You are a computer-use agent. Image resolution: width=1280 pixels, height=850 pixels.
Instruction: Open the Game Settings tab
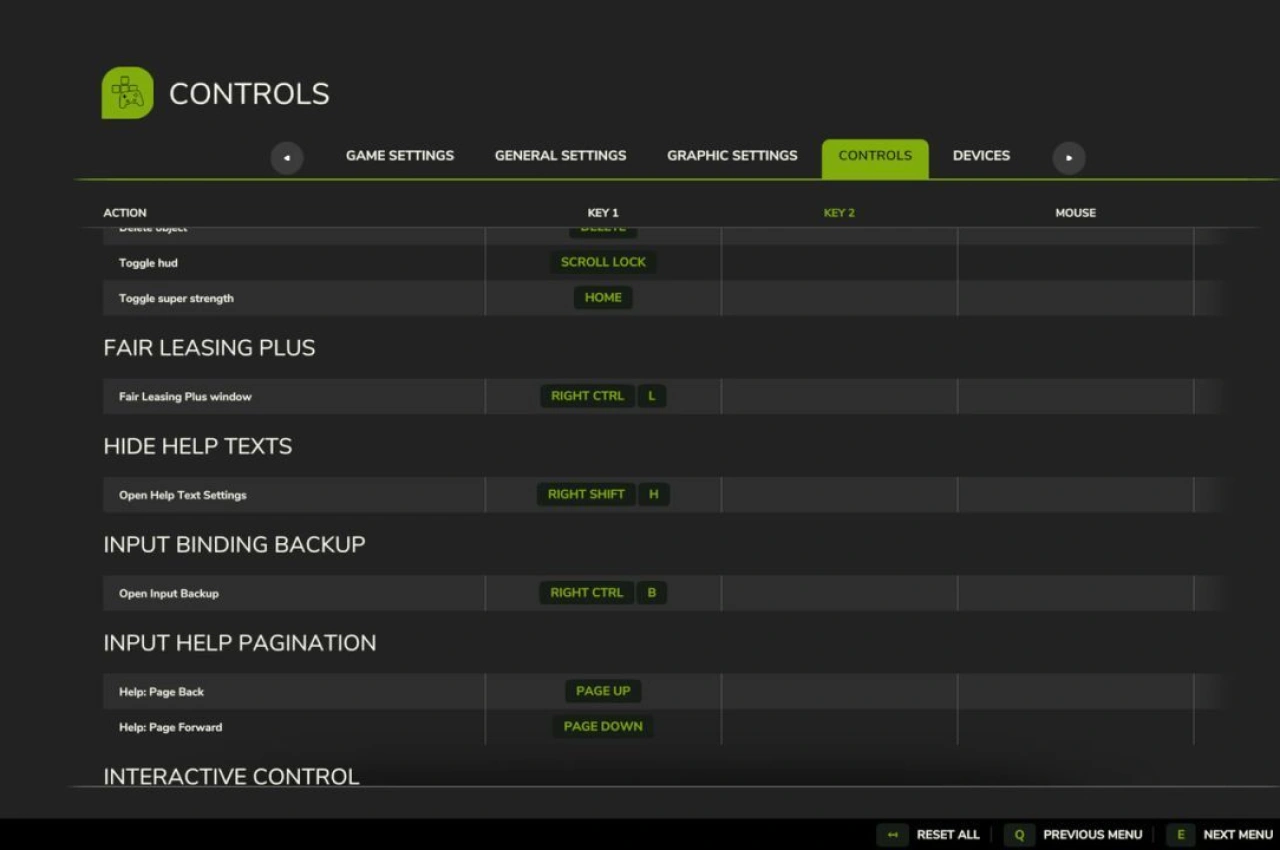click(x=399, y=156)
